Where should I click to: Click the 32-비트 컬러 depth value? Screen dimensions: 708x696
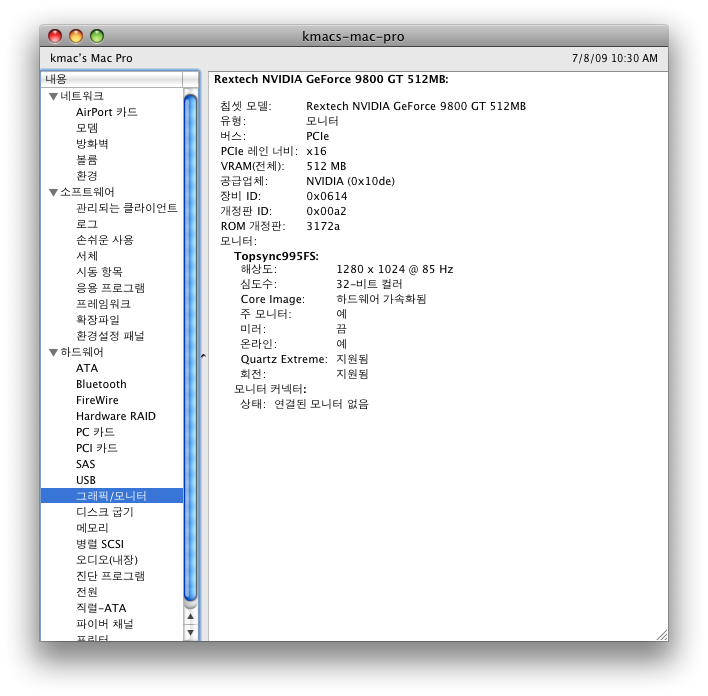(369, 284)
